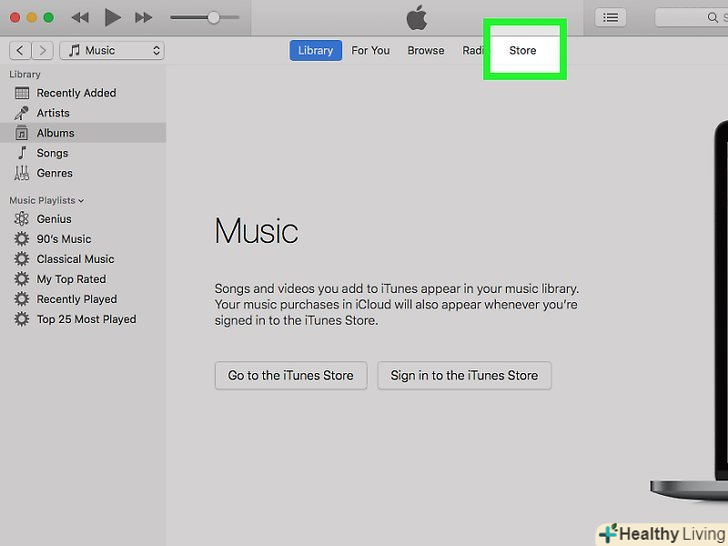Click the Genres guitars icon
The image size is (728, 546).
coord(21,173)
